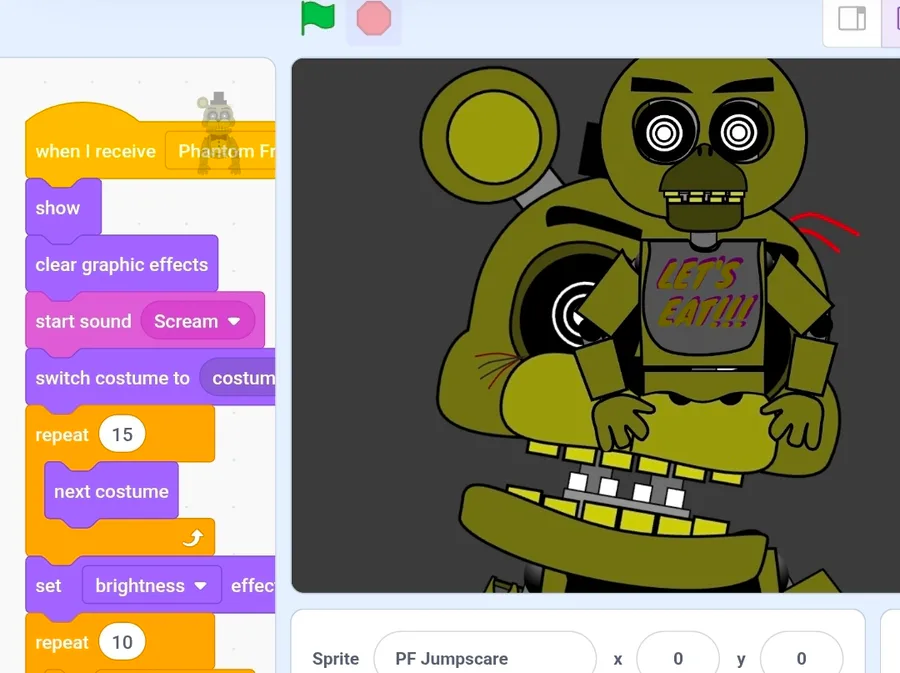The image size is (900, 673).
Task: Click the loop arrow on repeat 15 block
Action: 193,538
